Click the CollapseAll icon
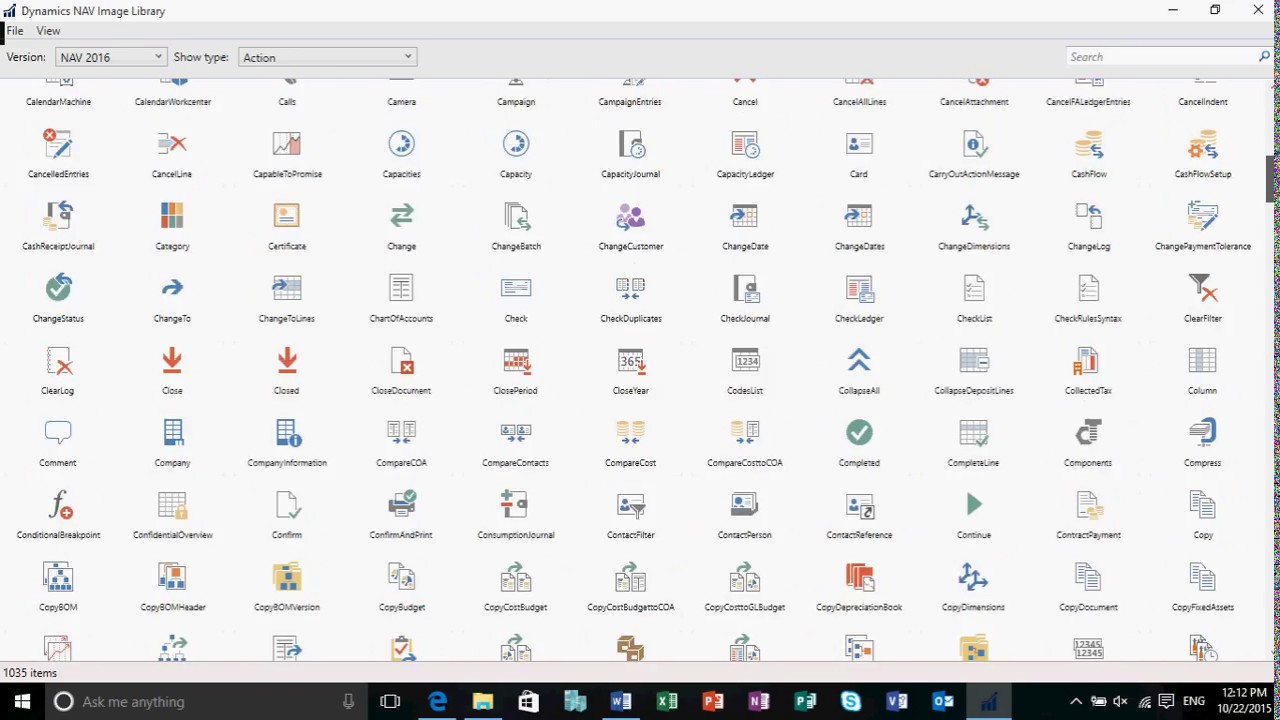The width and height of the screenshot is (1280, 720). [859, 360]
